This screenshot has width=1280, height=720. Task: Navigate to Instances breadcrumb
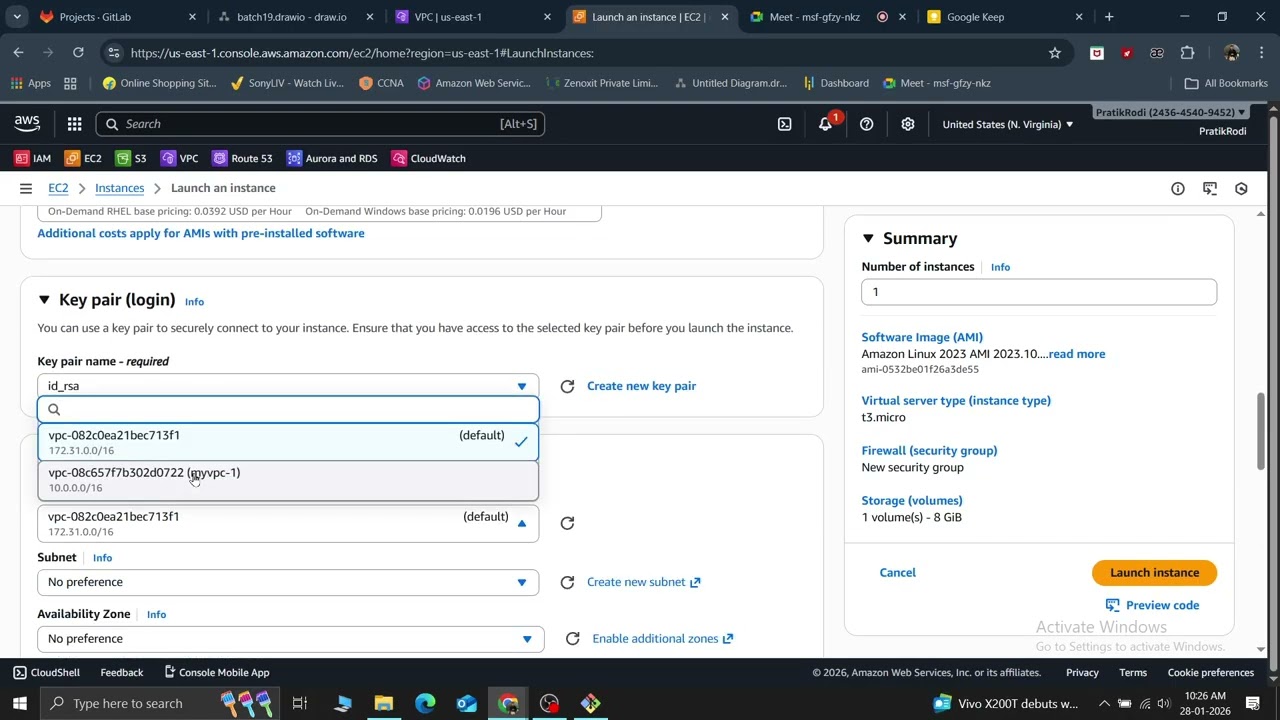[x=119, y=188]
